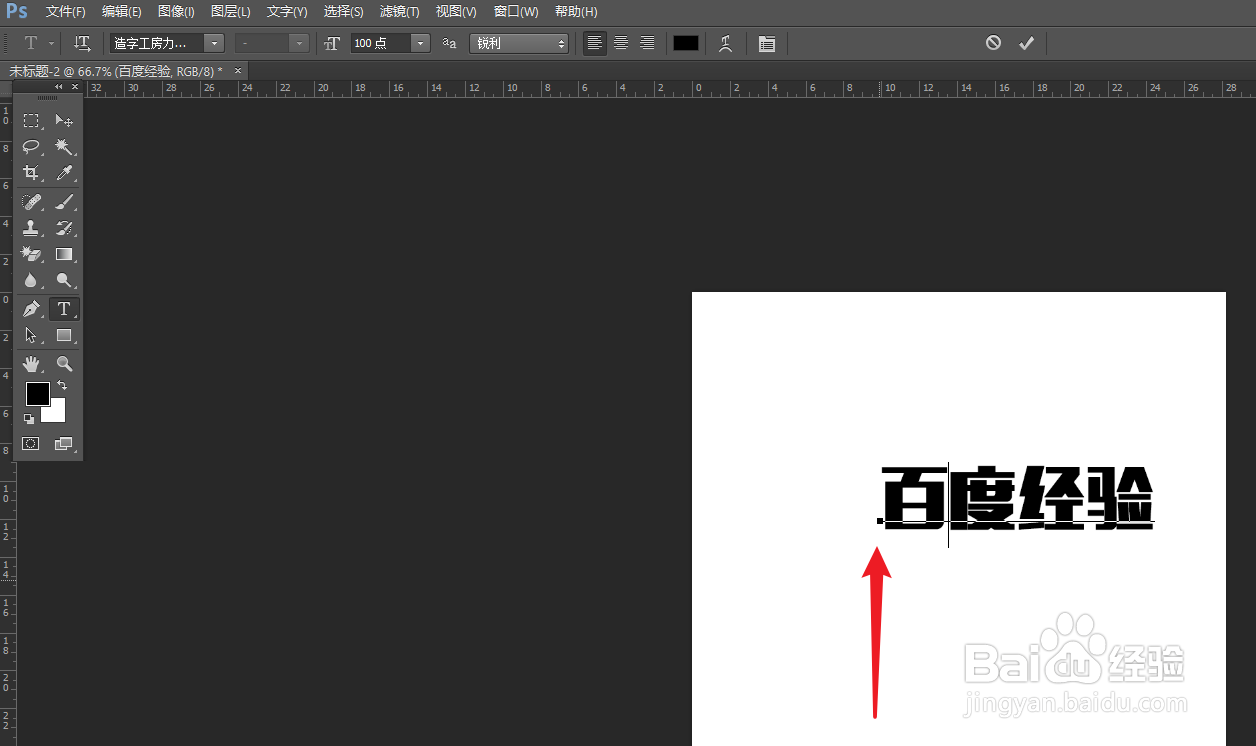Center align the text
Image resolution: width=1256 pixels, height=746 pixels.
(621, 43)
